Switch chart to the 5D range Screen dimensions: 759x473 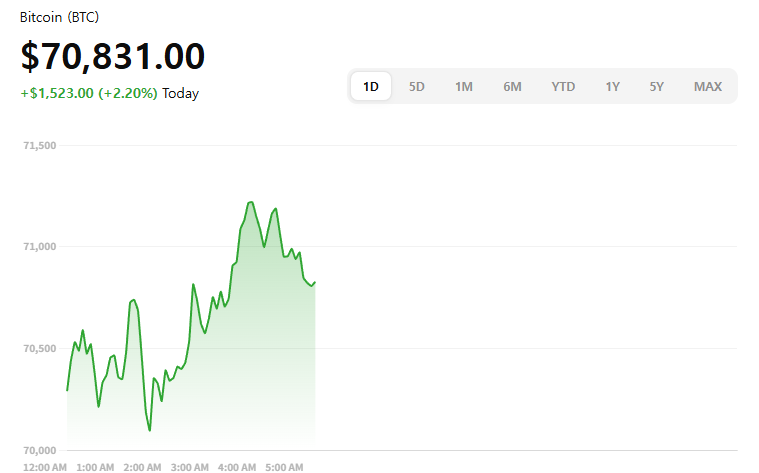pyautogui.click(x=417, y=87)
